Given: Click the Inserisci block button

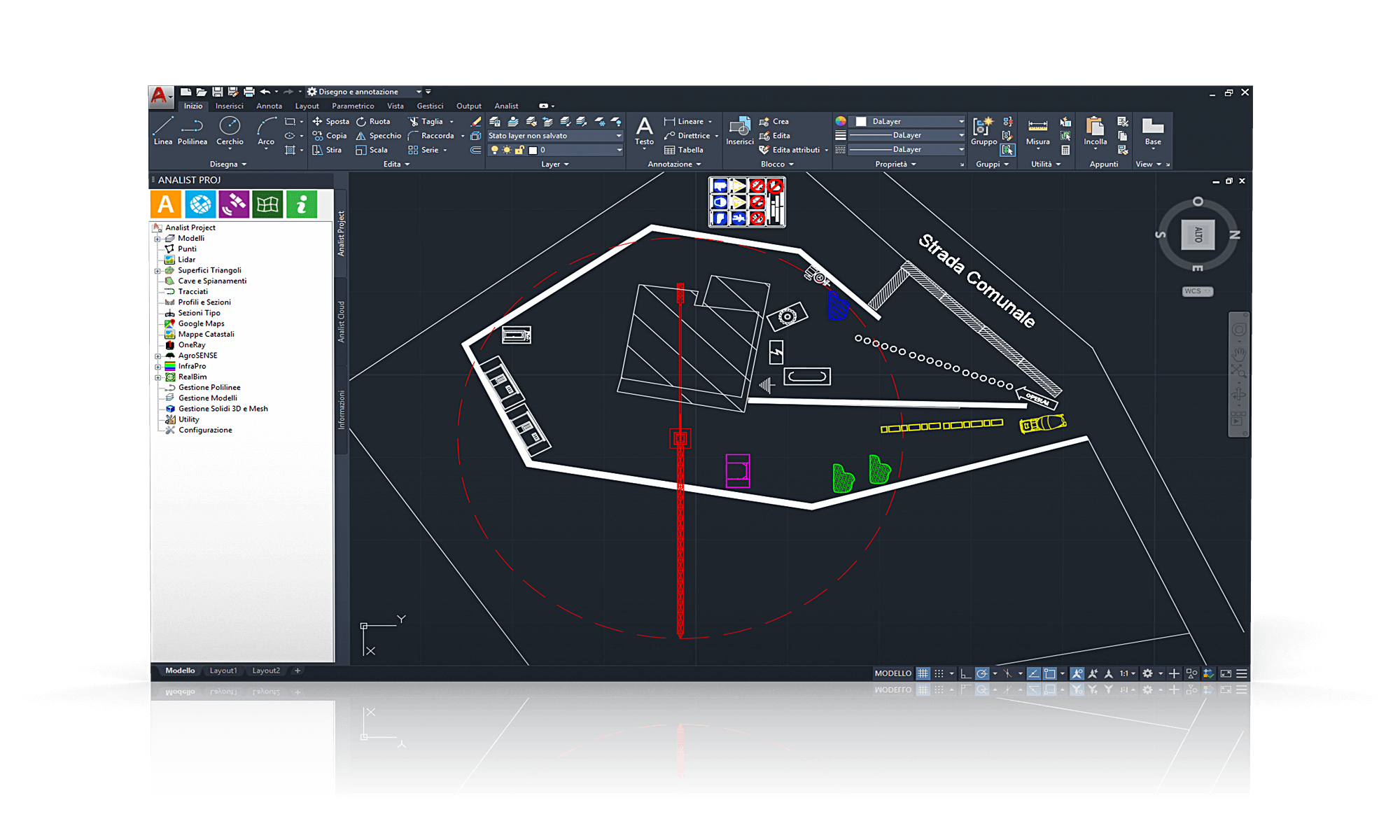Looking at the screenshot, I should (739, 132).
